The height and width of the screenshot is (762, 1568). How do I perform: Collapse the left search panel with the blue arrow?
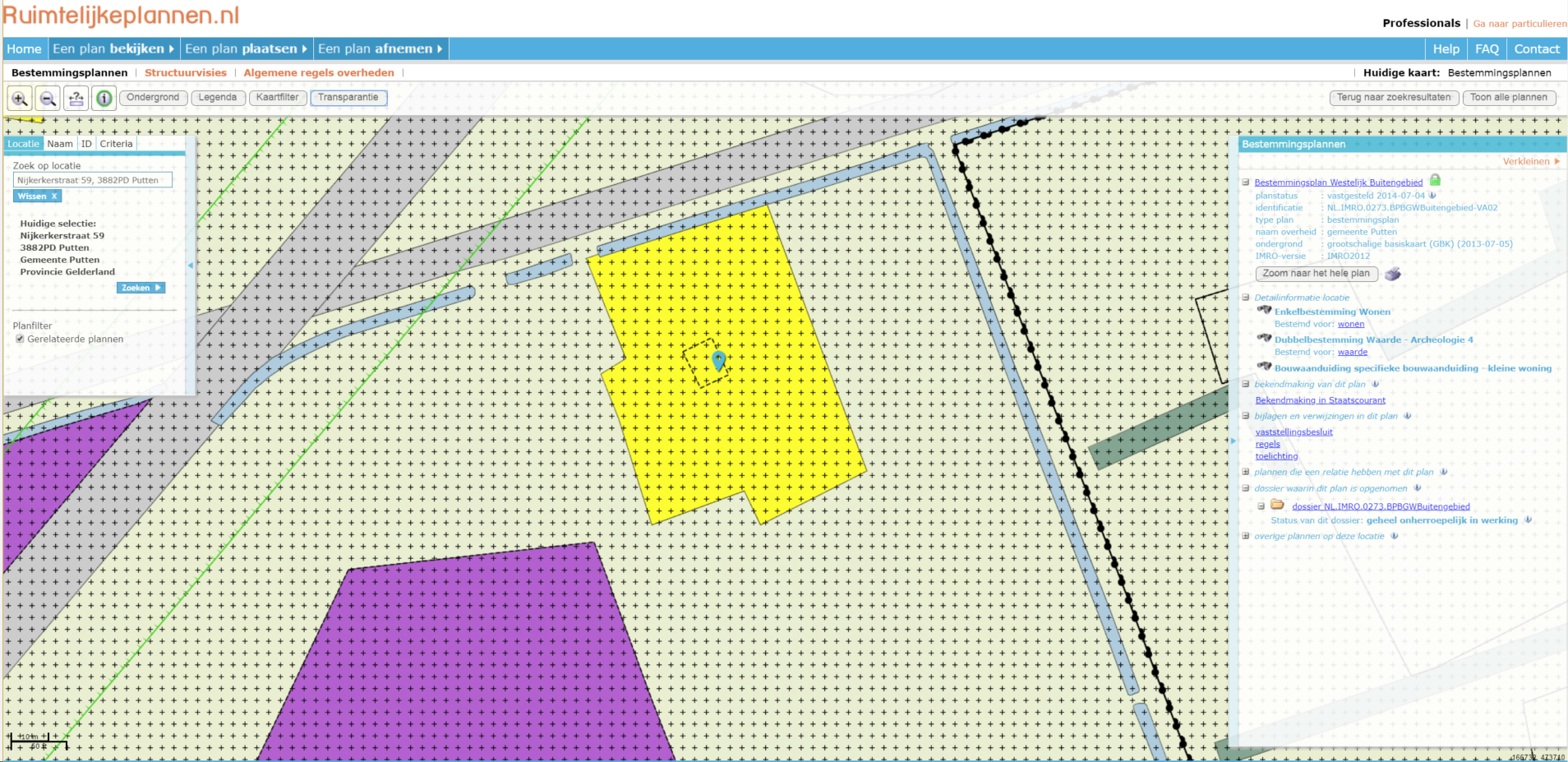190,265
